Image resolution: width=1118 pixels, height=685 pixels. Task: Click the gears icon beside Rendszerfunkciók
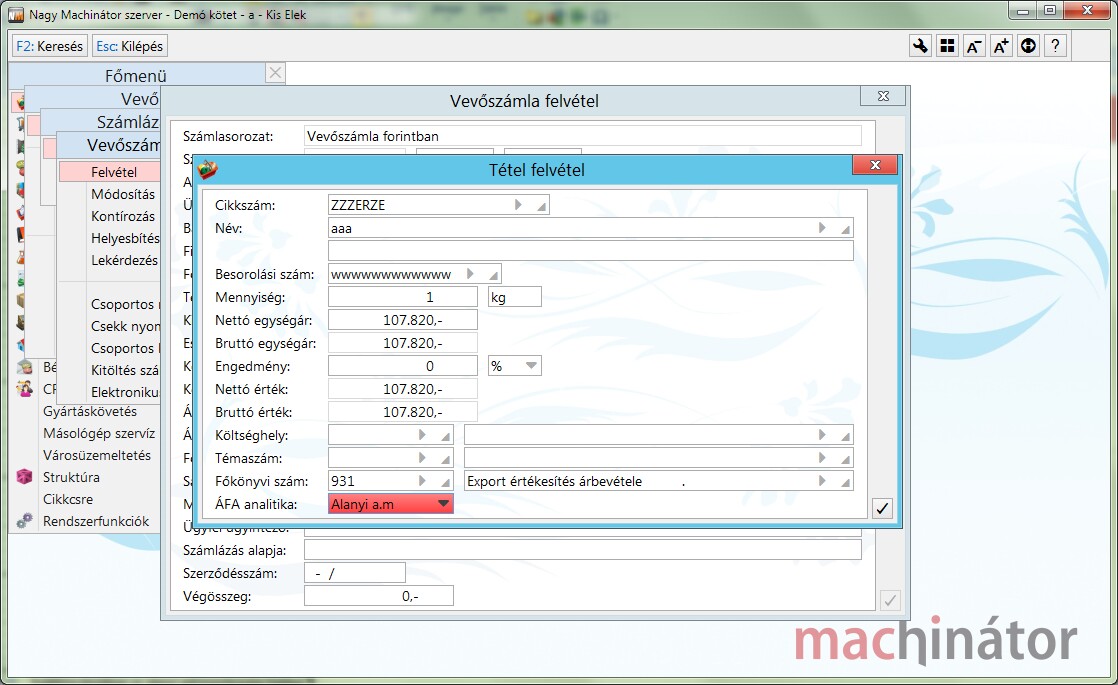(x=24, y=521)
